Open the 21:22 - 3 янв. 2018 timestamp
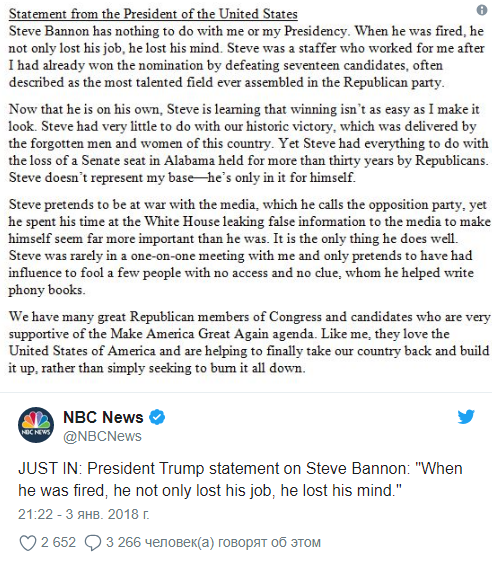This screenshot has width=492, height=561. (x=83, y=514)
